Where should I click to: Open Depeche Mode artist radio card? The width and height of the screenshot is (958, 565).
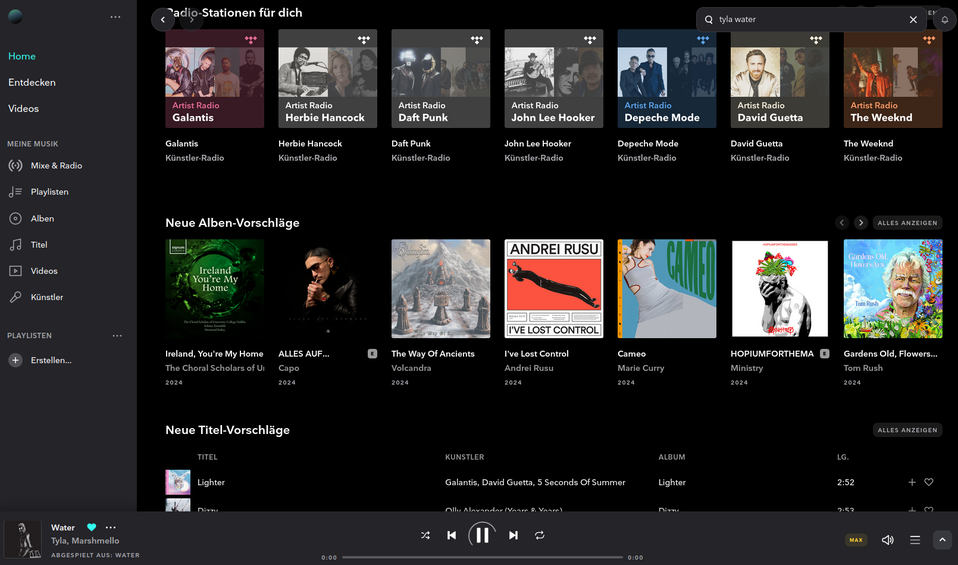pos(667,79)
